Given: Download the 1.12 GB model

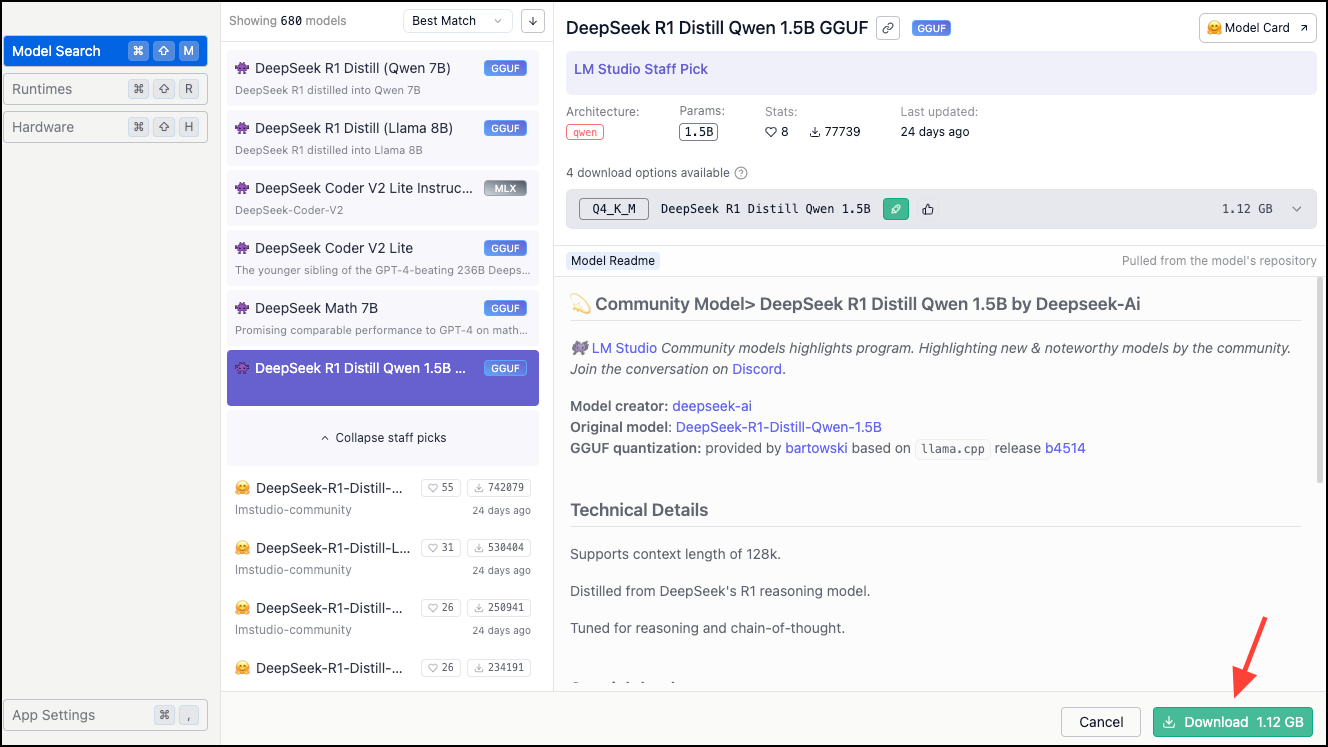Looking at the screenshot, I should (x=1233, y=722).
